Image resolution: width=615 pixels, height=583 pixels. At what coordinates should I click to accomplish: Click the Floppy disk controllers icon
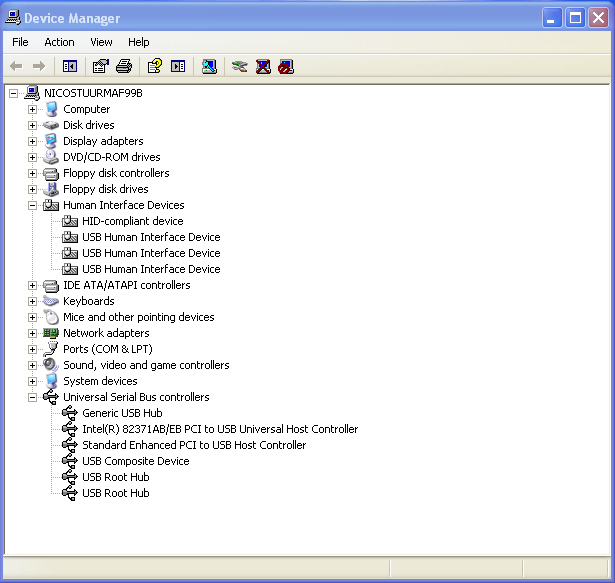51,173
